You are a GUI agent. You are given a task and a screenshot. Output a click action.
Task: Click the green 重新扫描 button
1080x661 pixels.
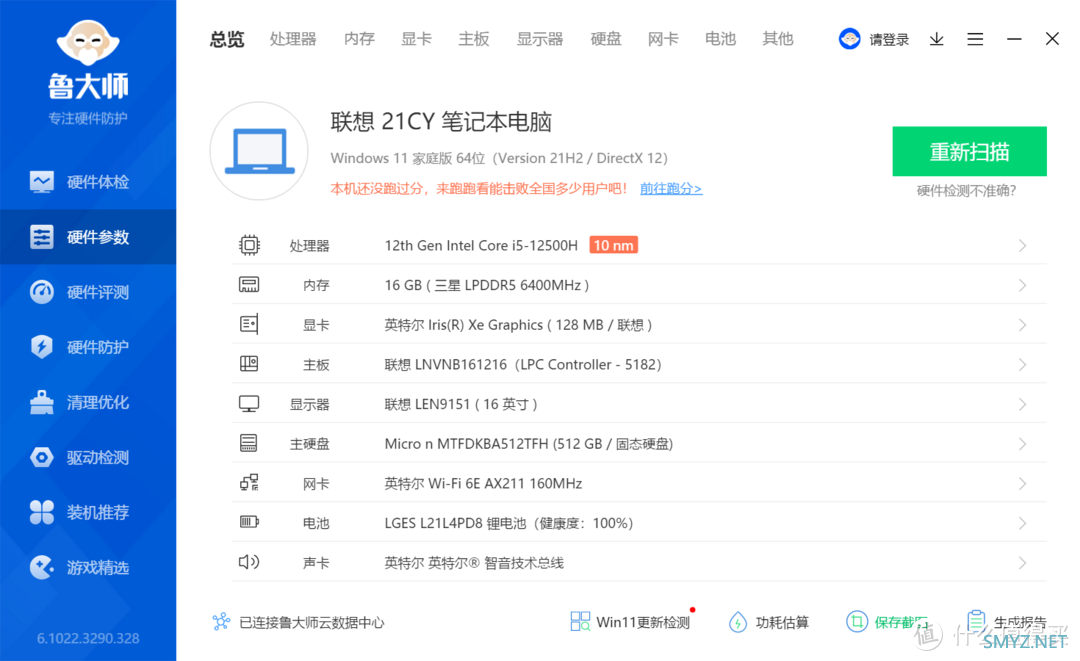click(x=969, y=151)
